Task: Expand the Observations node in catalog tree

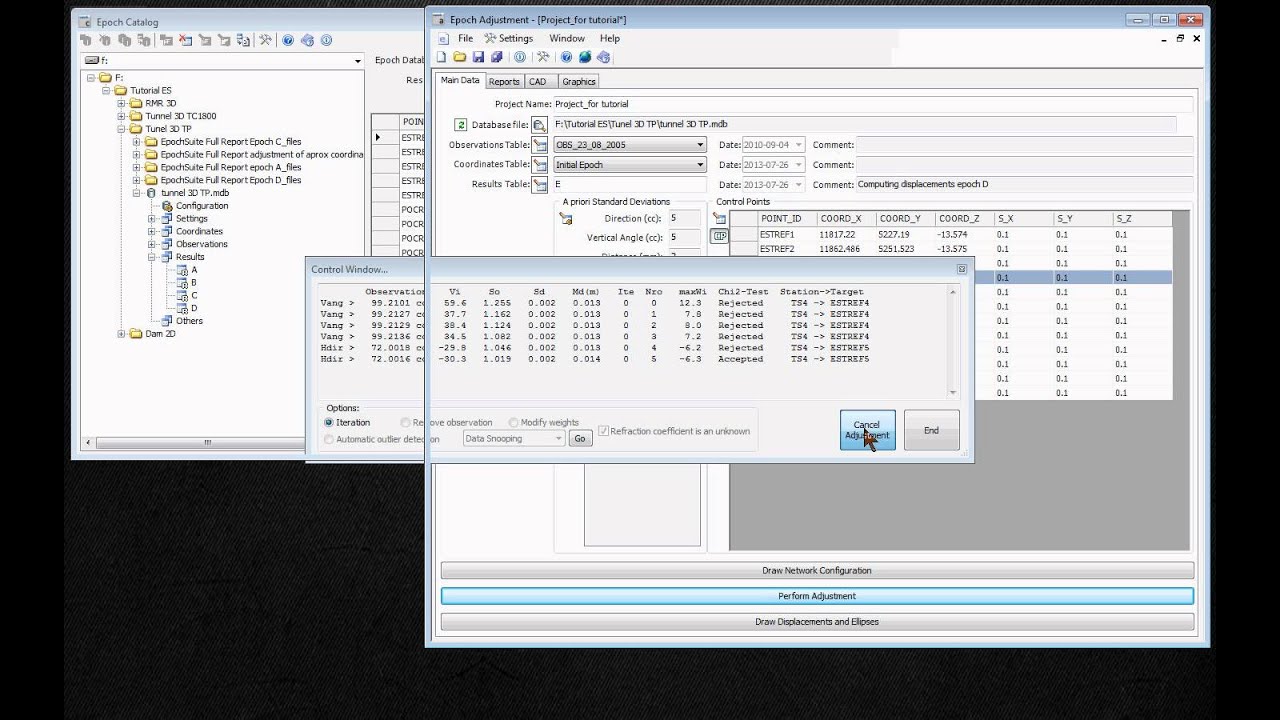Action: tap(152, 244)
